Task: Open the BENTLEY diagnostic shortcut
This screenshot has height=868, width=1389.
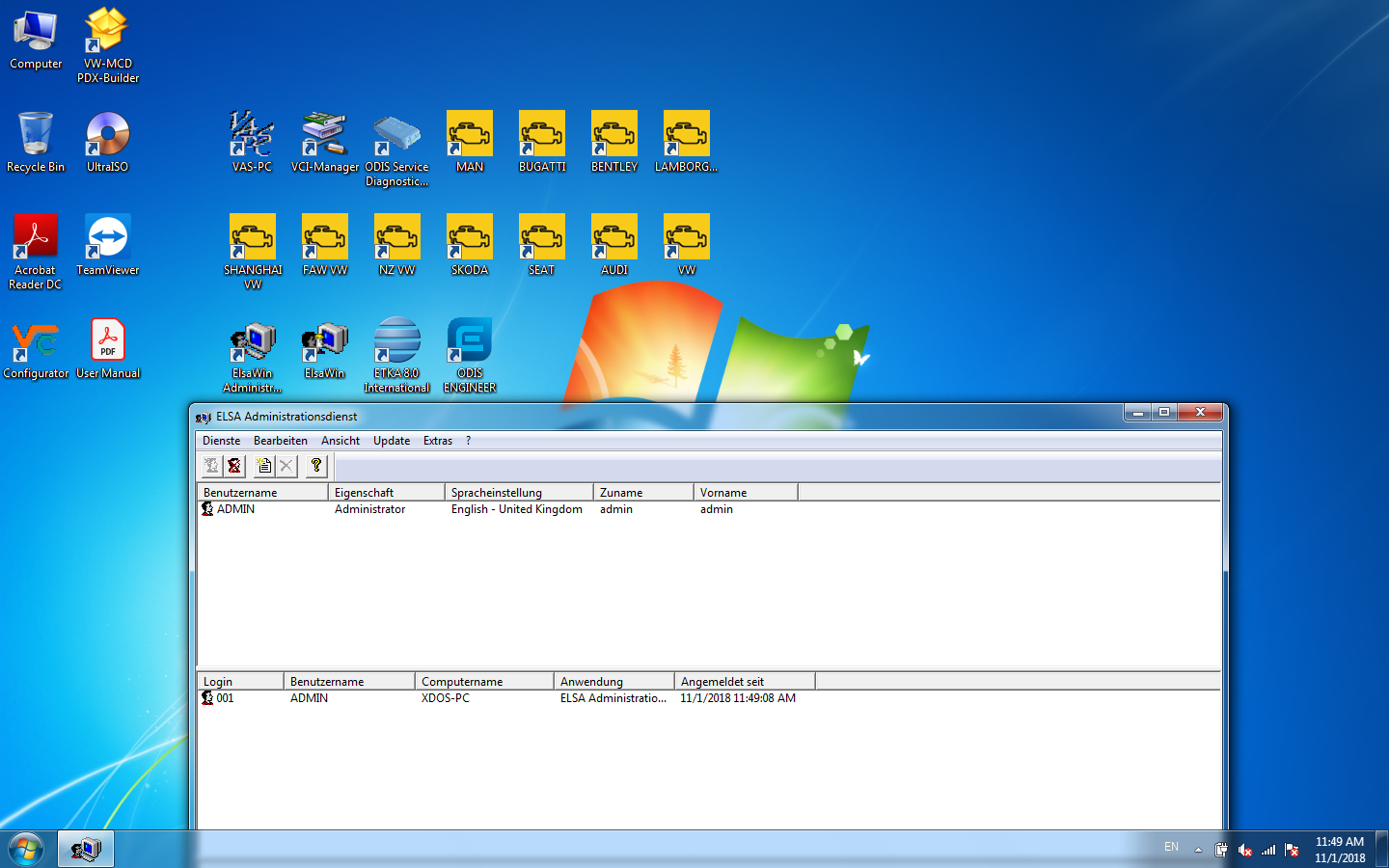Action: (614, 142)
